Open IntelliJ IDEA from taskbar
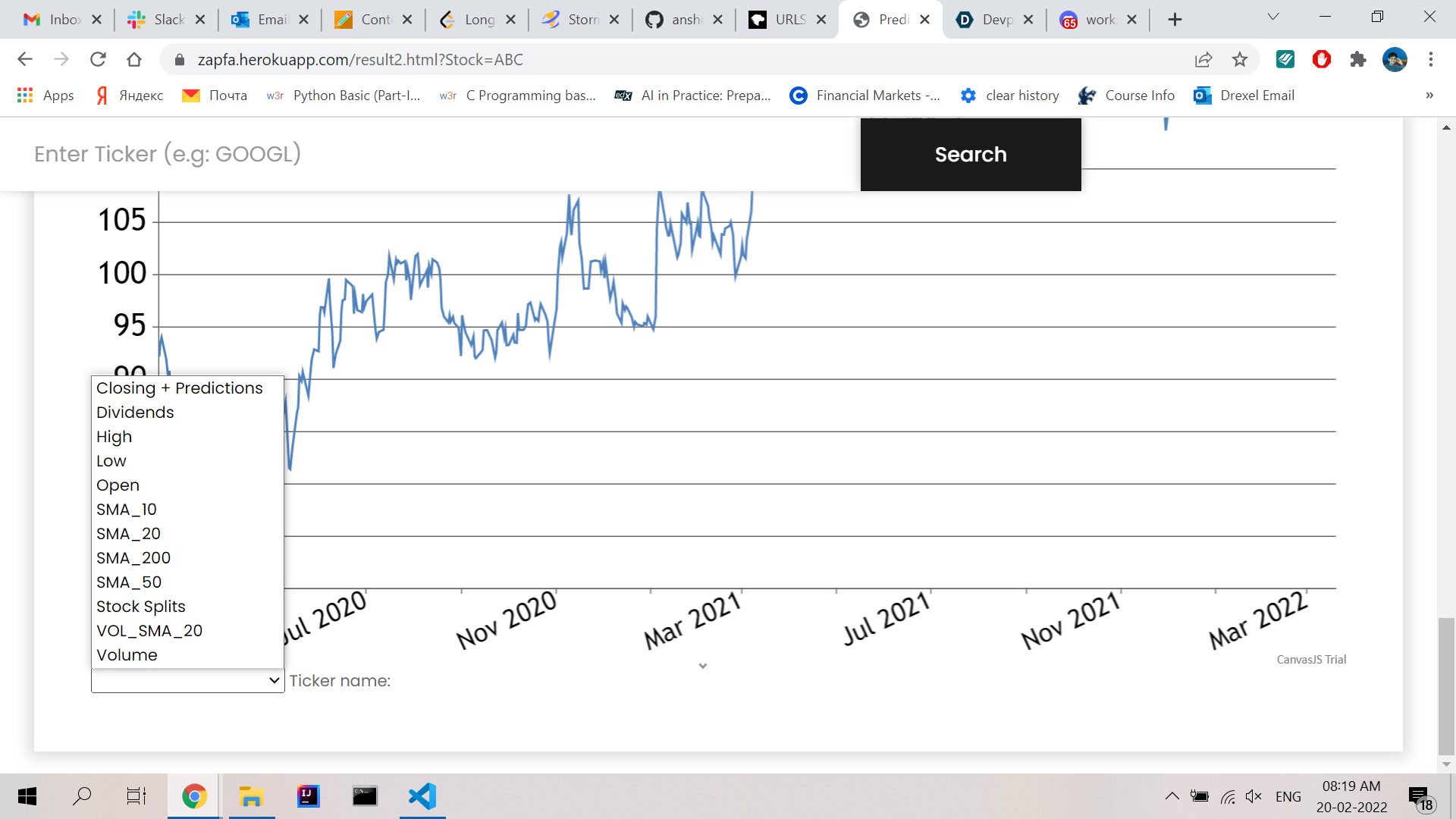 [308, 796]
